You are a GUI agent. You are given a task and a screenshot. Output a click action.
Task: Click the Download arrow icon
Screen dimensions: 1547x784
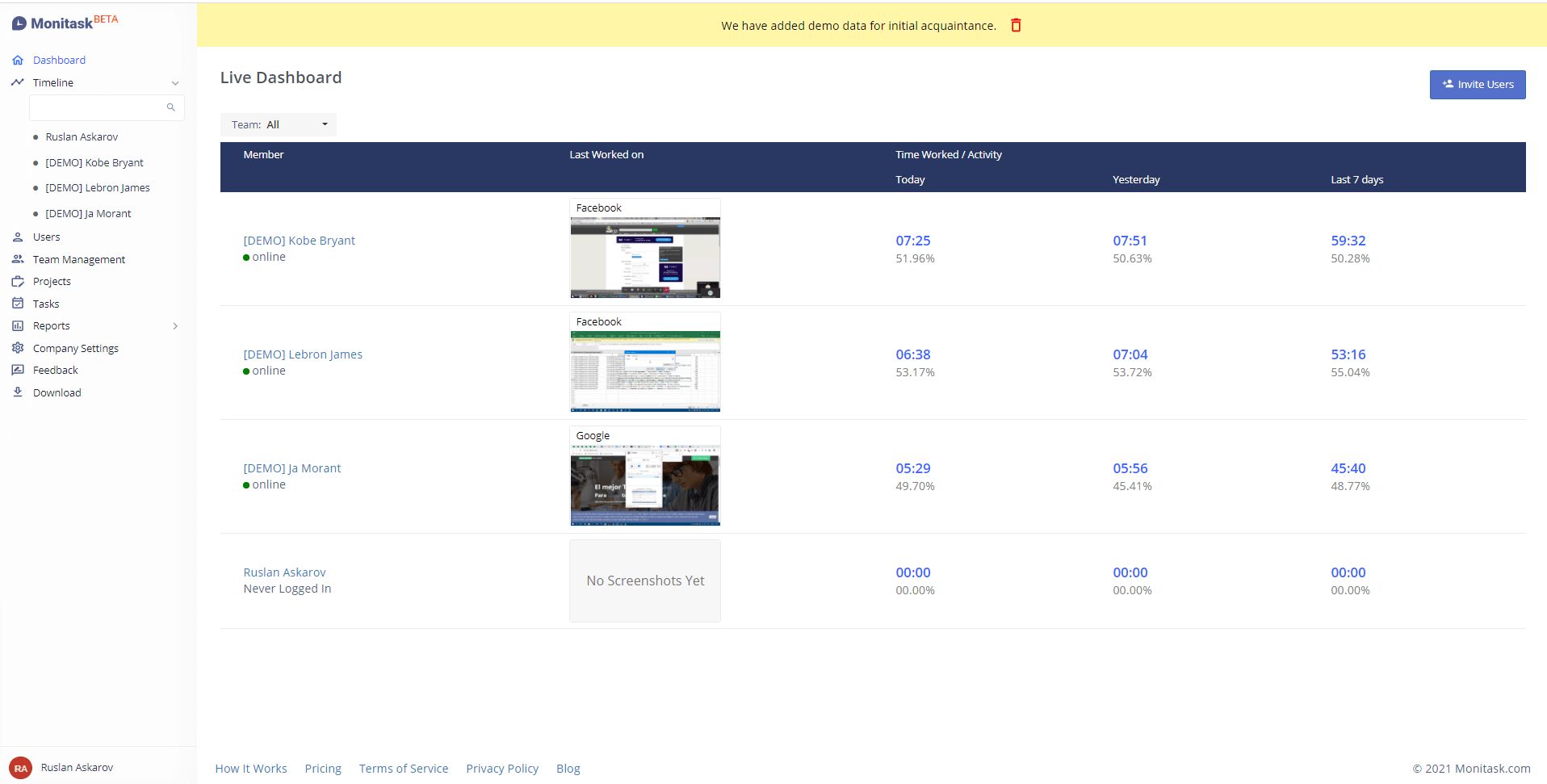18,392
